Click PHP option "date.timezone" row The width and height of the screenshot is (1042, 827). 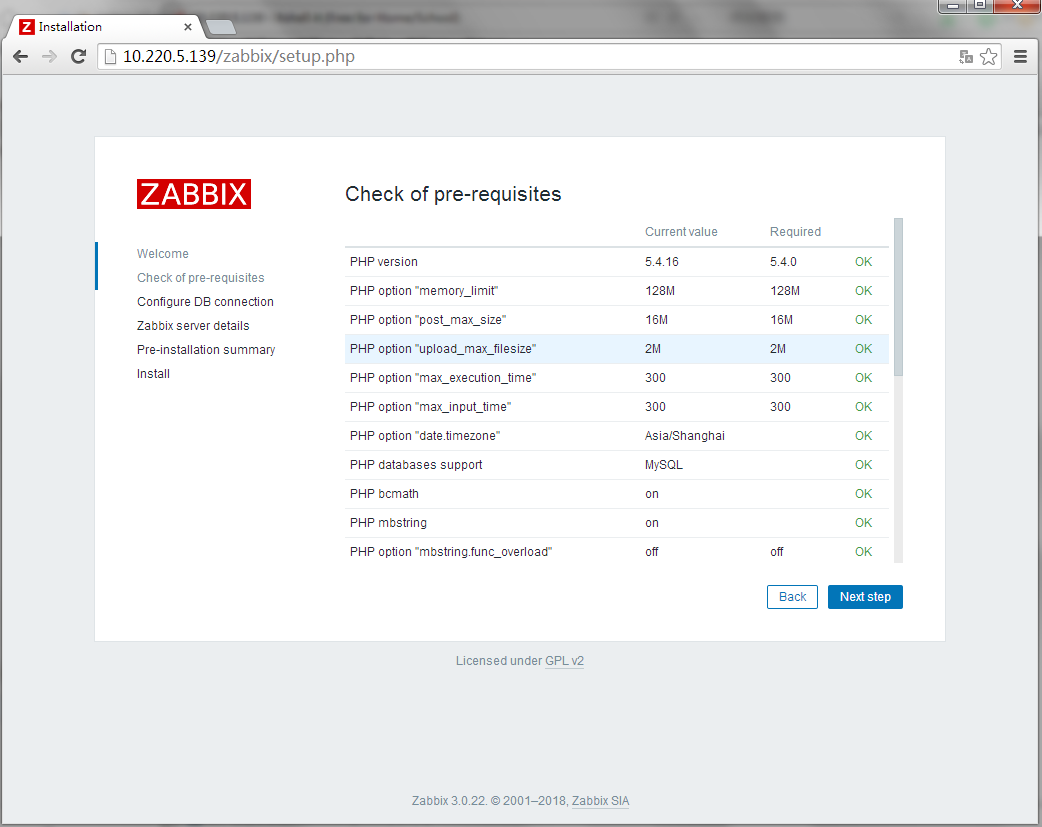tap(617, 436)
